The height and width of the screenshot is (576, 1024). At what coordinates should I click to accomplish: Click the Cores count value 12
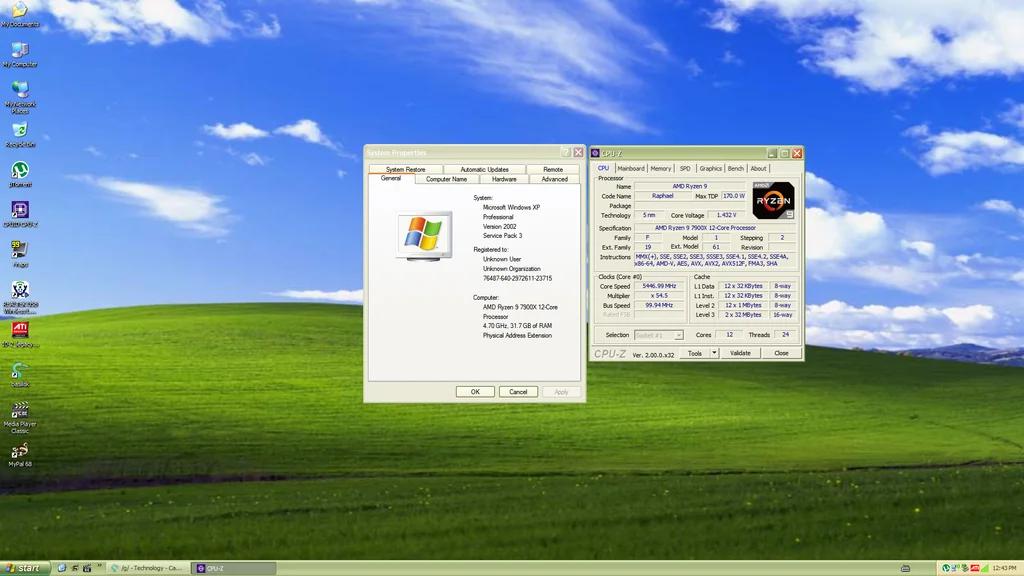click(729, 334)
